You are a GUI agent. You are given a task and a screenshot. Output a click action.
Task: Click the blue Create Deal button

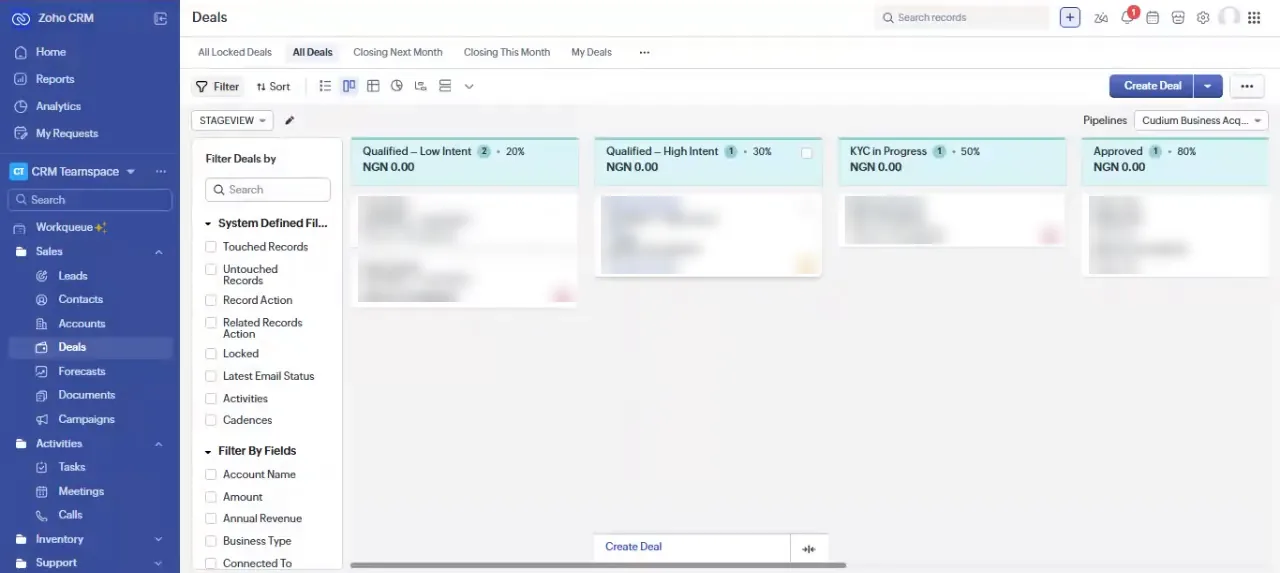1152,86
